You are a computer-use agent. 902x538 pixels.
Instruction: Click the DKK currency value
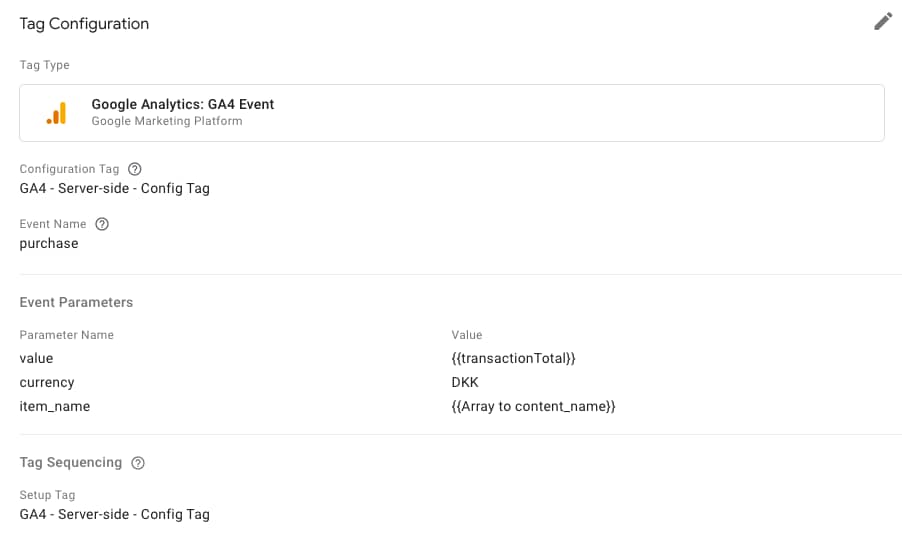[x=465, y=383]
